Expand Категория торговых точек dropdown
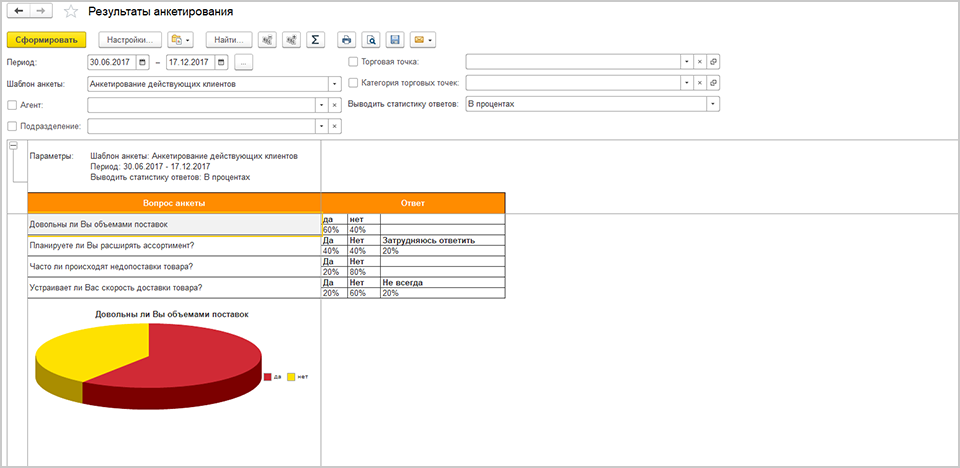The width and height of the screenshot is (960, 468). coord(688,83)
